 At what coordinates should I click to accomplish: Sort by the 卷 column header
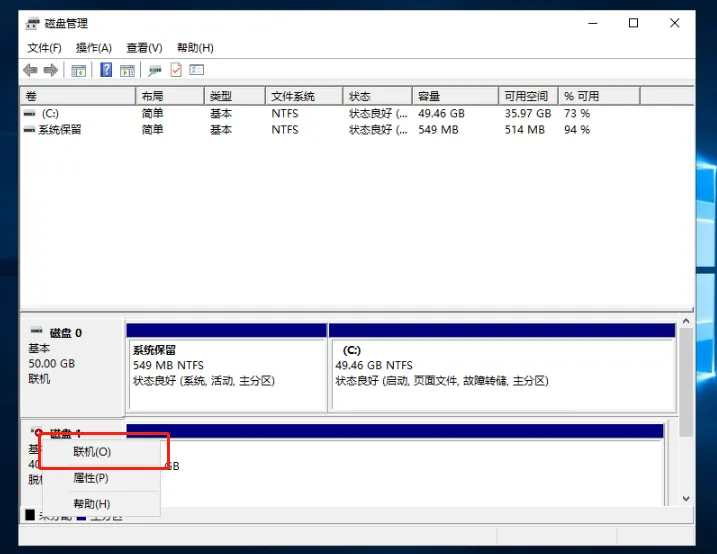coord(78,96)
